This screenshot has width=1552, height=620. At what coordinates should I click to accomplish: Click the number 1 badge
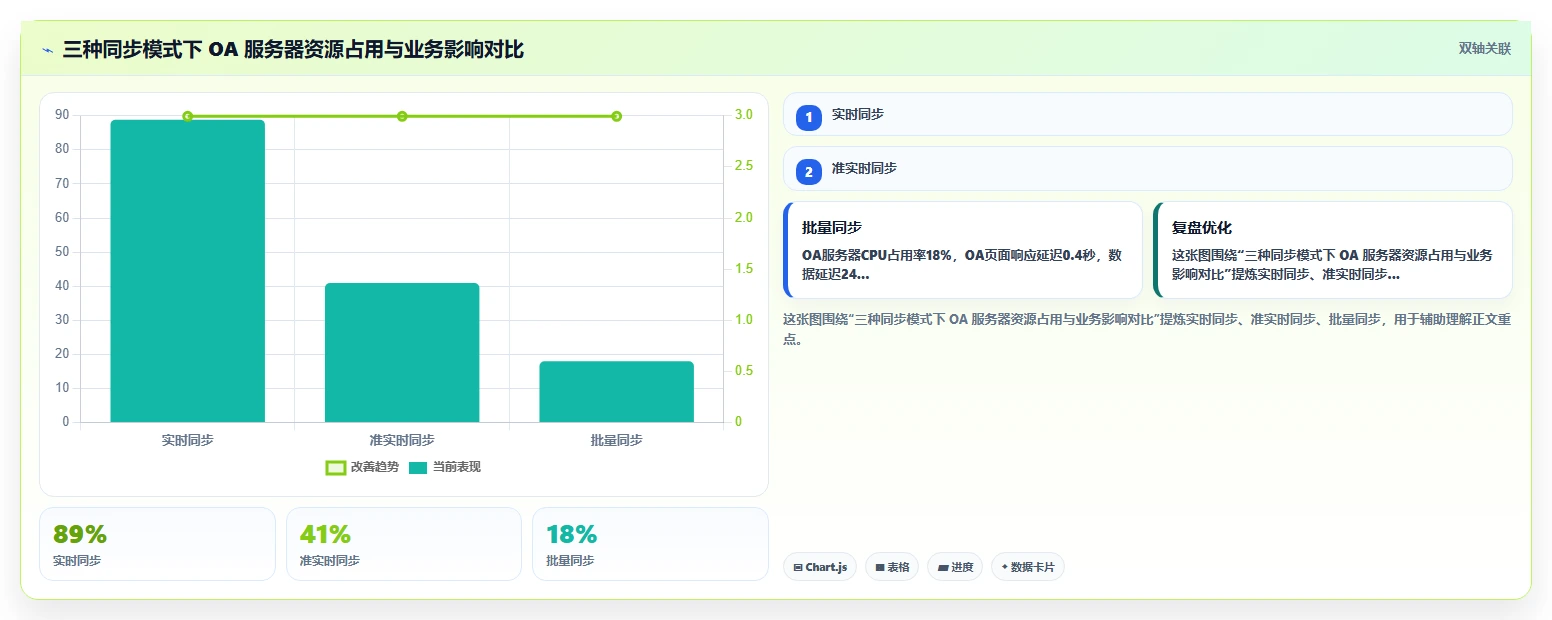coord(809,117)
